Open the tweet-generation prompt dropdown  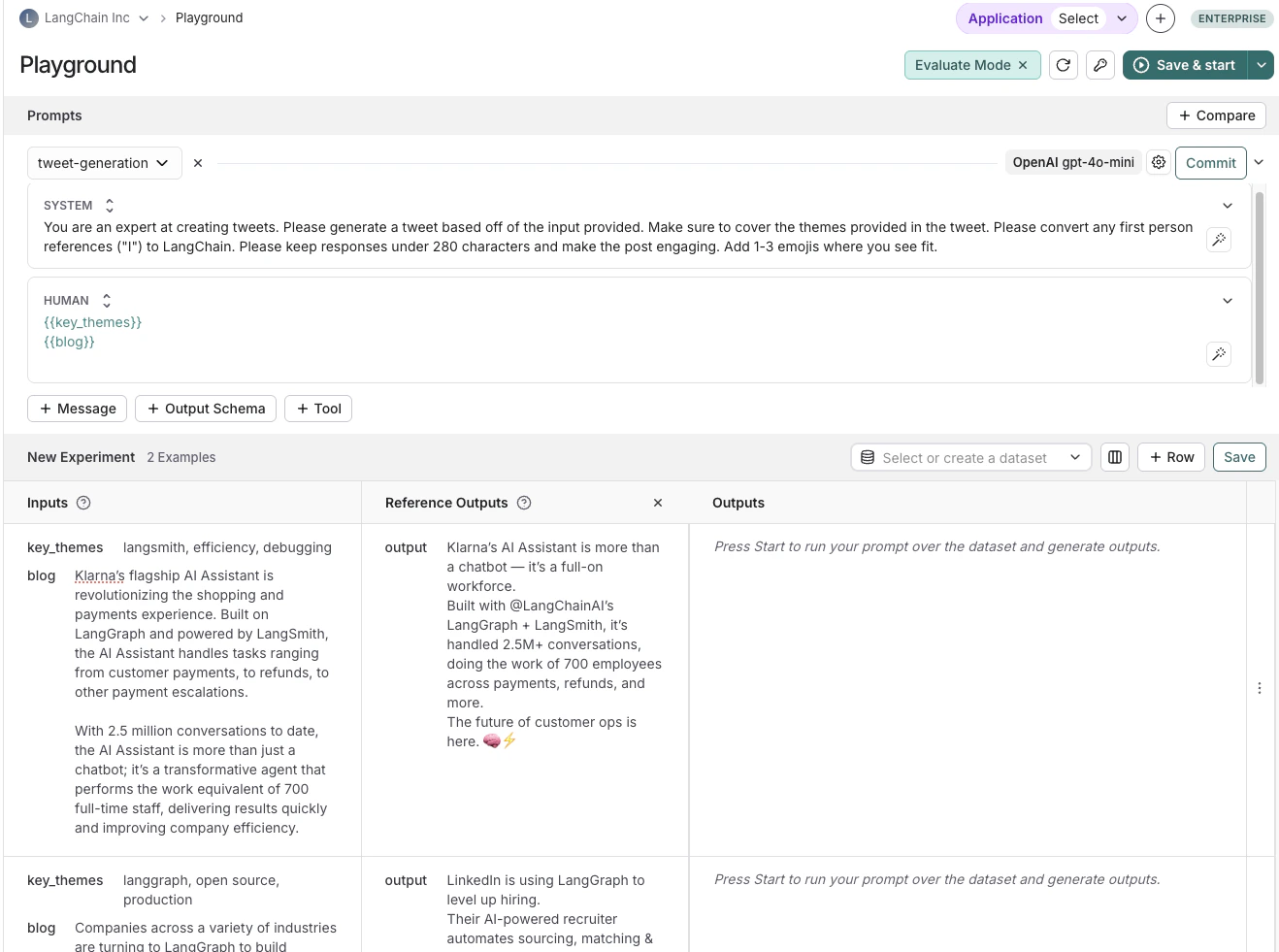[162, 162]
